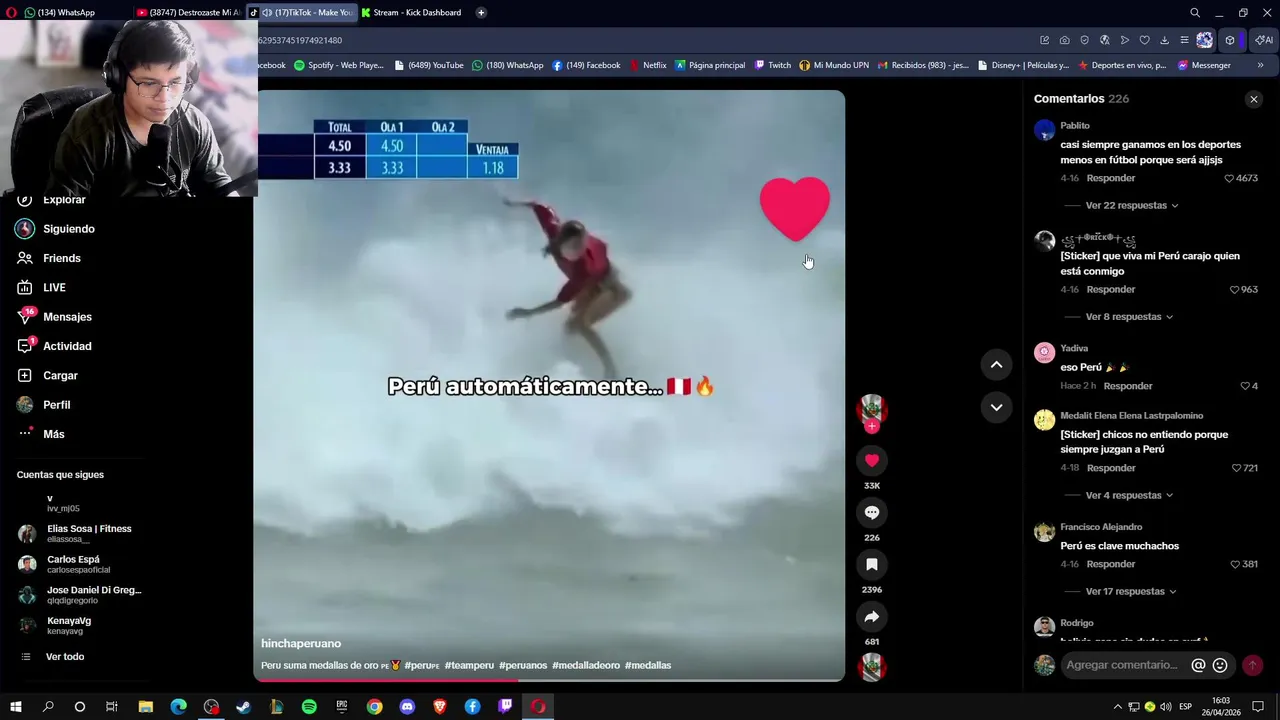Share the video using arrow icon
Screen dimensions: 1280x720
[872, 616]
